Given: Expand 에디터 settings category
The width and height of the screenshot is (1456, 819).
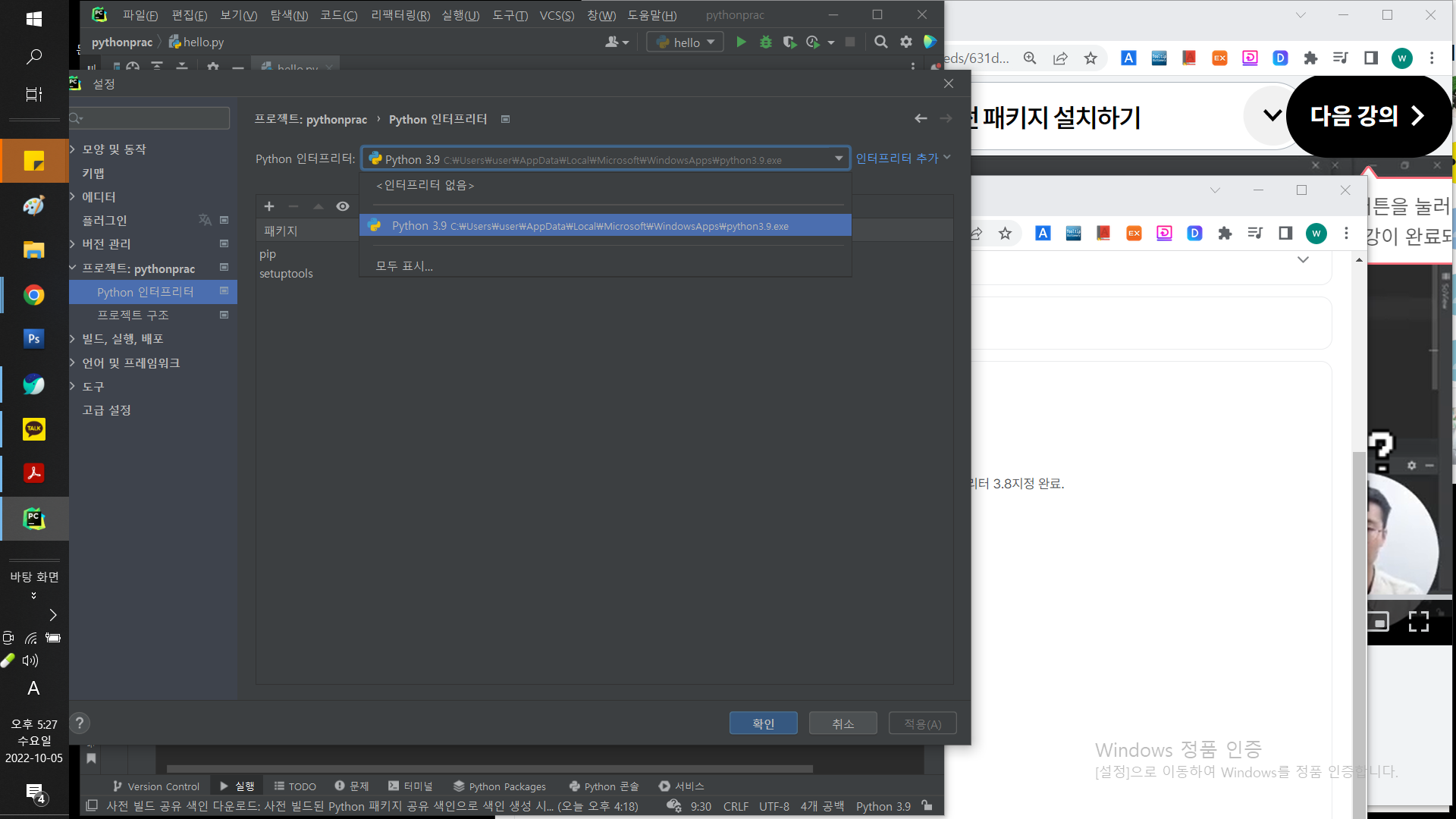Looking at the screenshot, I should [73, 197].
